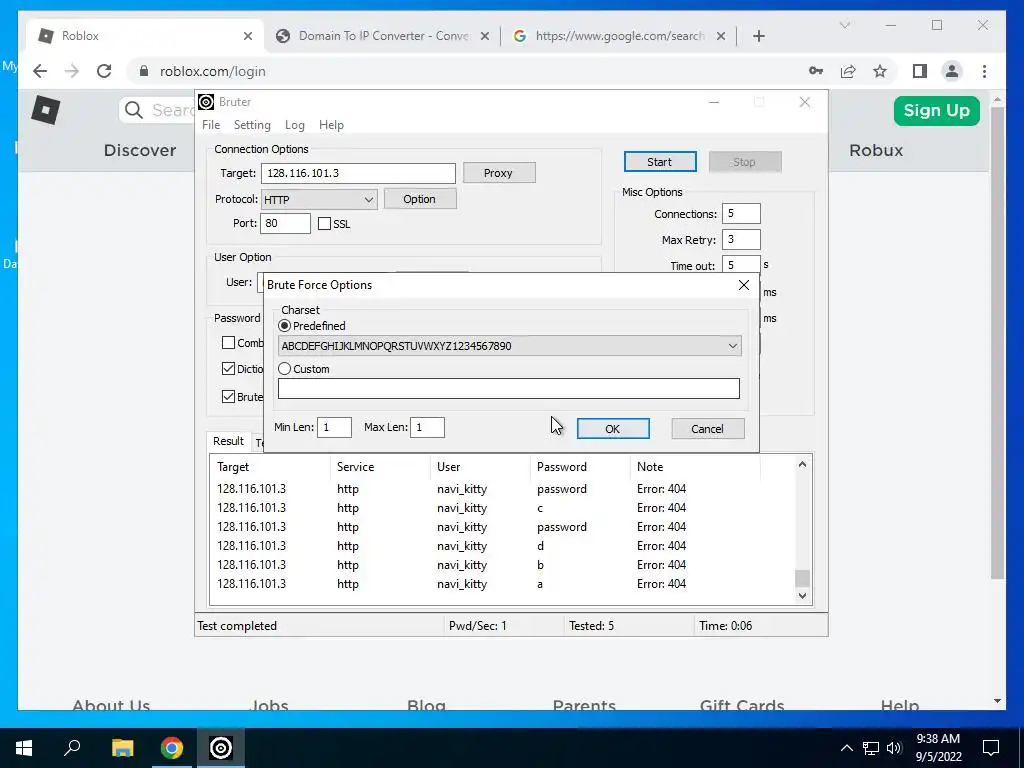This screenshot has height=768, width=1024.
Task: Open Chrome's tab search chevron
Action: (844, 25)
